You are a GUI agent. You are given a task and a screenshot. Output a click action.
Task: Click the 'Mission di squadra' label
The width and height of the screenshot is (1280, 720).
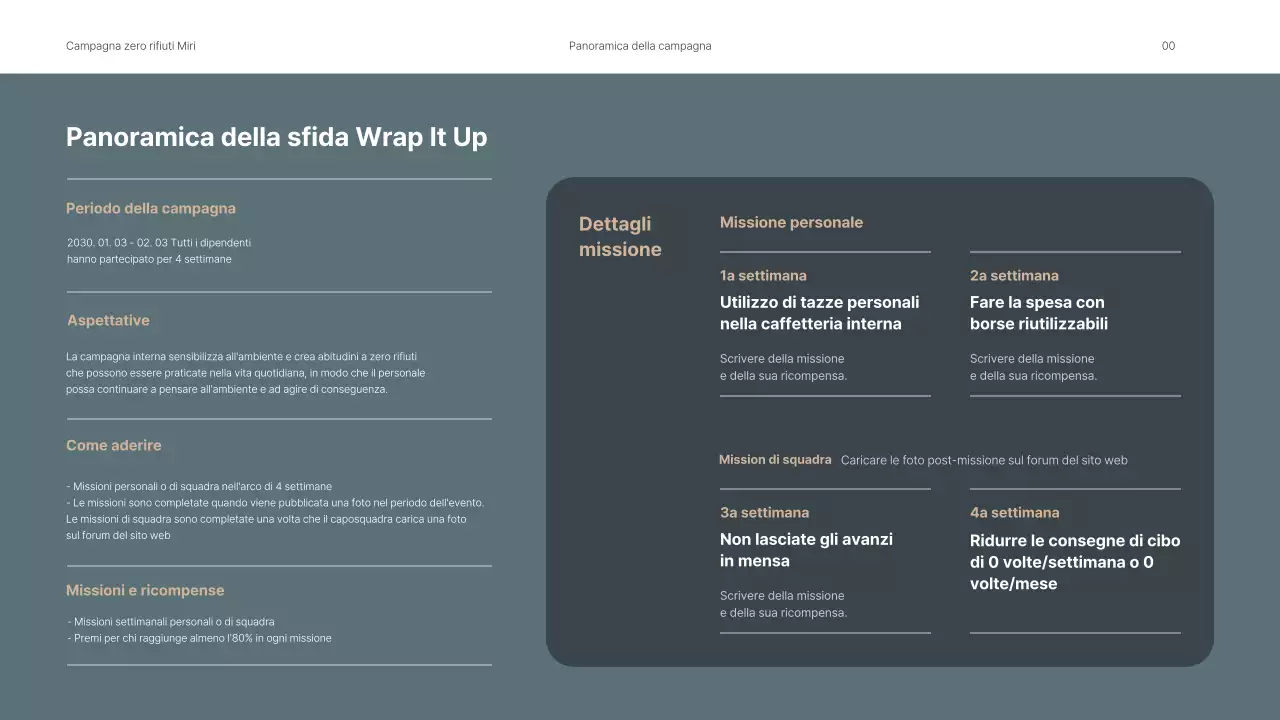click(775, 460)
